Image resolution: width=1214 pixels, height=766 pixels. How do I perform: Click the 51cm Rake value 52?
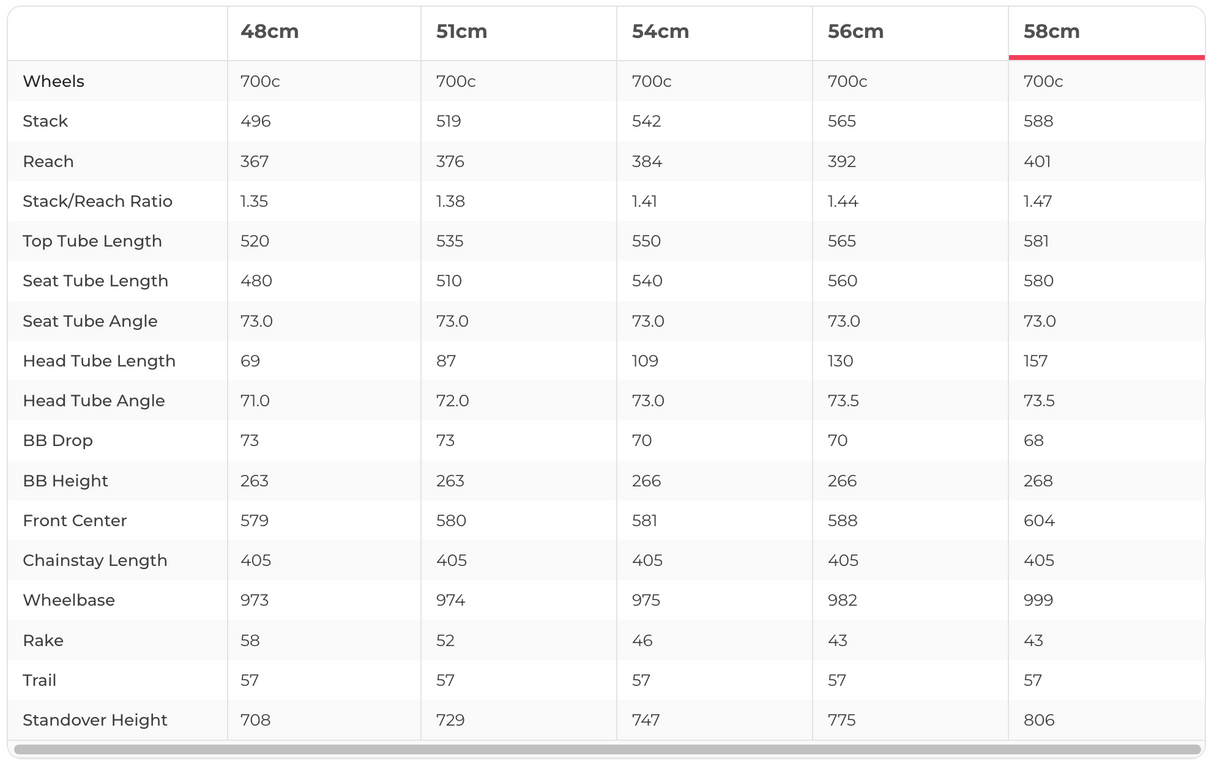click(x=445, y=640)
